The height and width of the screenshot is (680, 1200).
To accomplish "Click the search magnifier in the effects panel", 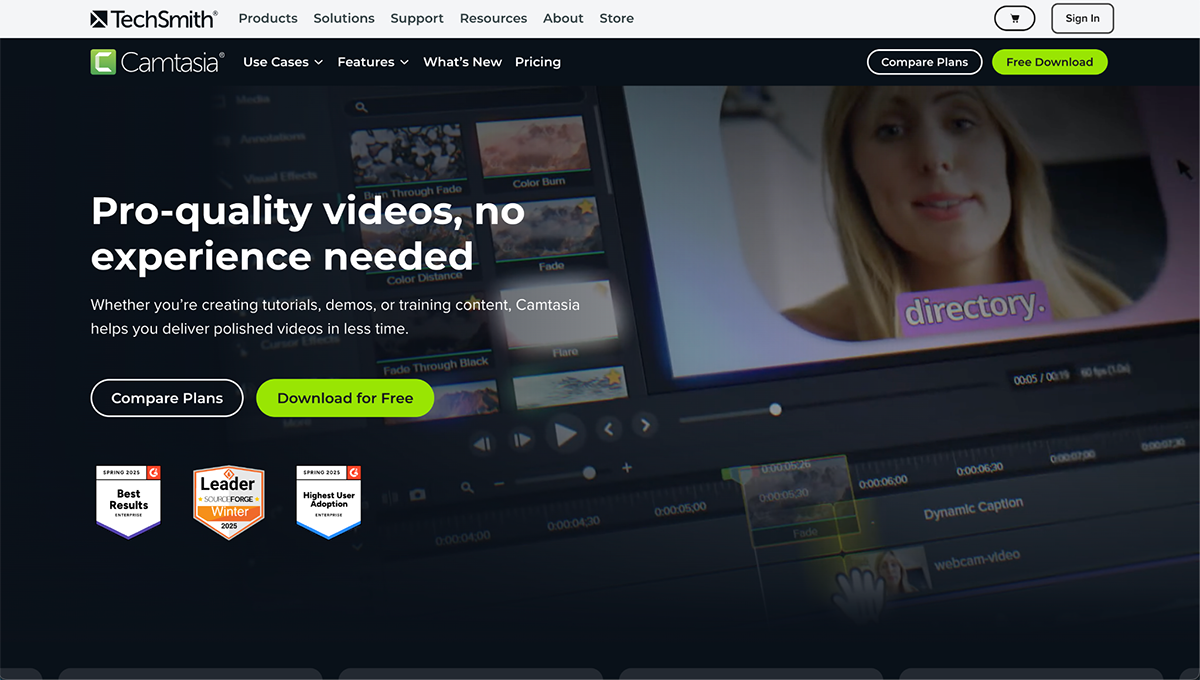I will coord(360,106).
